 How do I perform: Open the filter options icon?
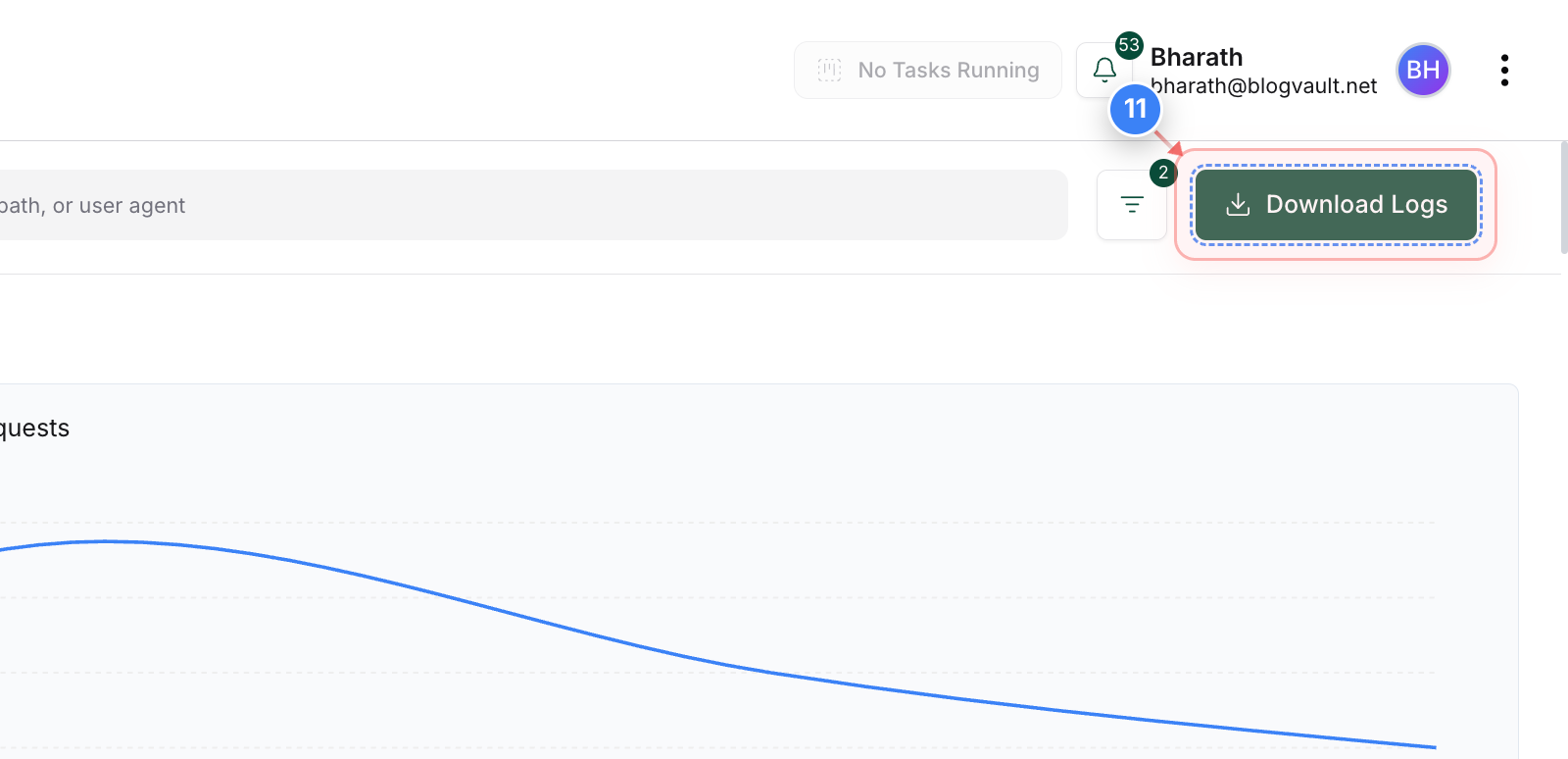[1132, 204]
